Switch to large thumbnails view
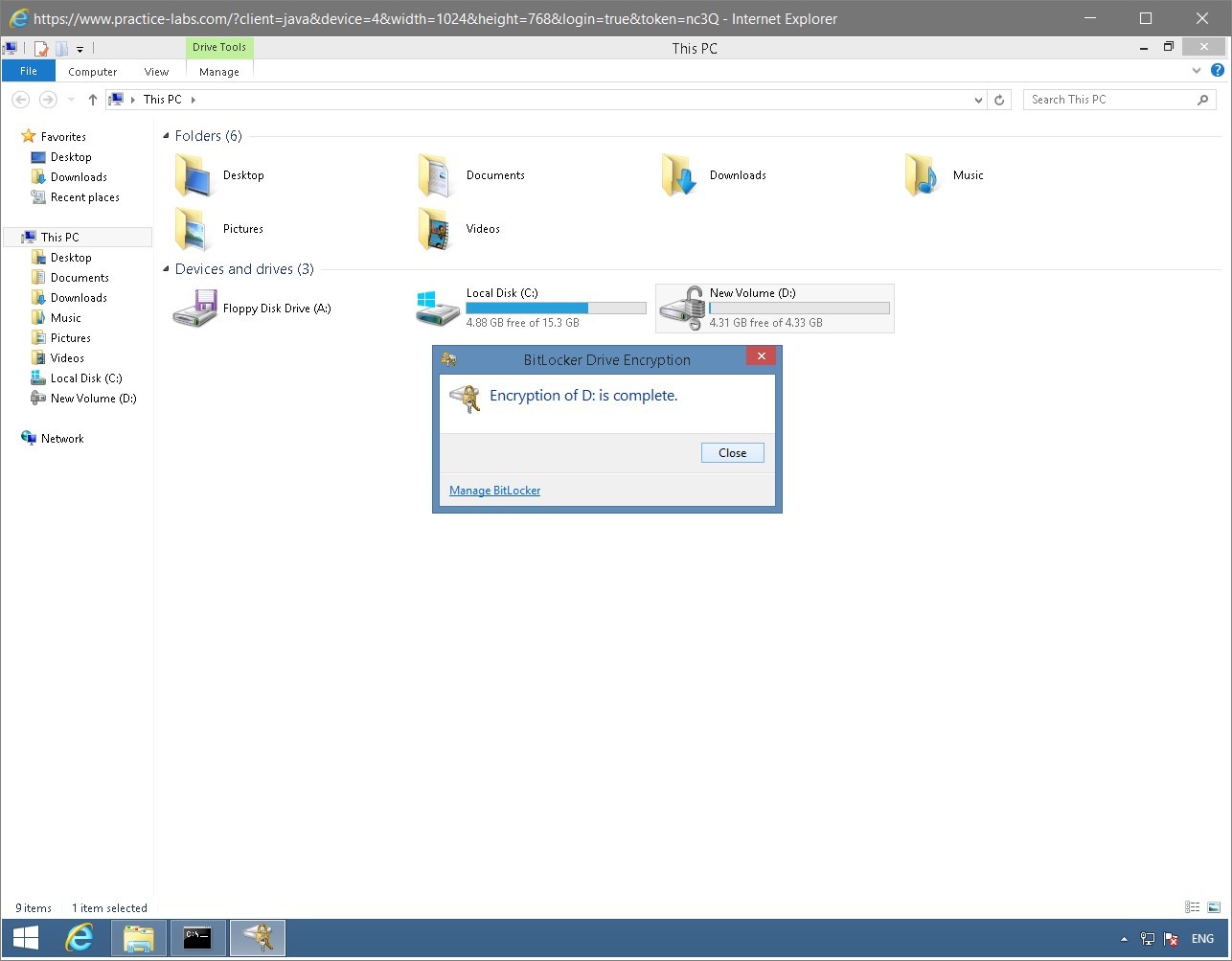The image size is (1232, 961). click(1214, 906)
